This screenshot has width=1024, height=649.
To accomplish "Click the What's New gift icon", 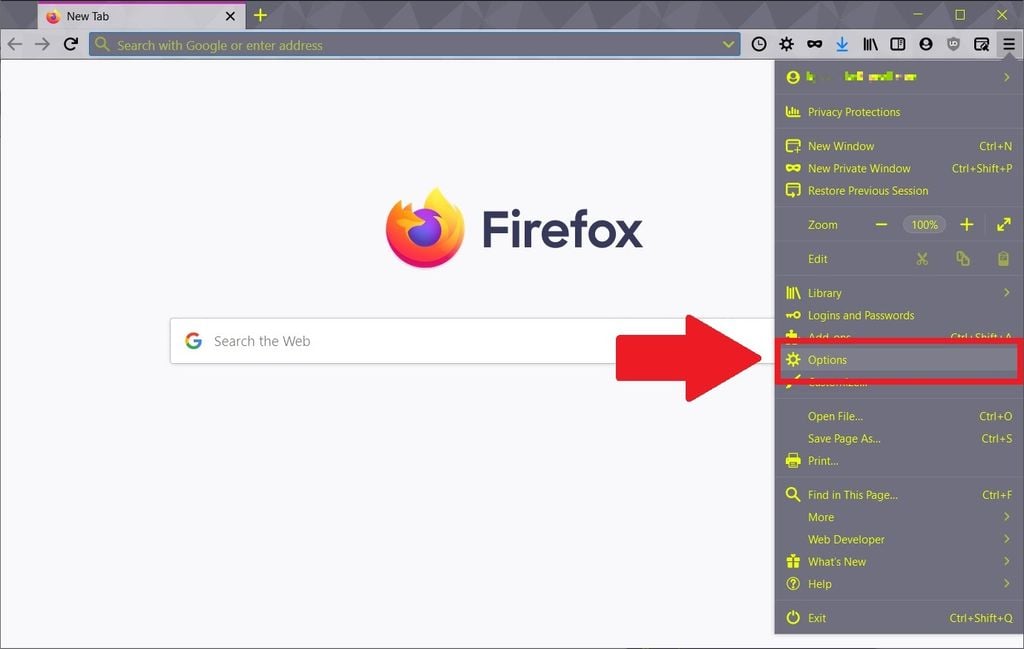I will 793,562.
